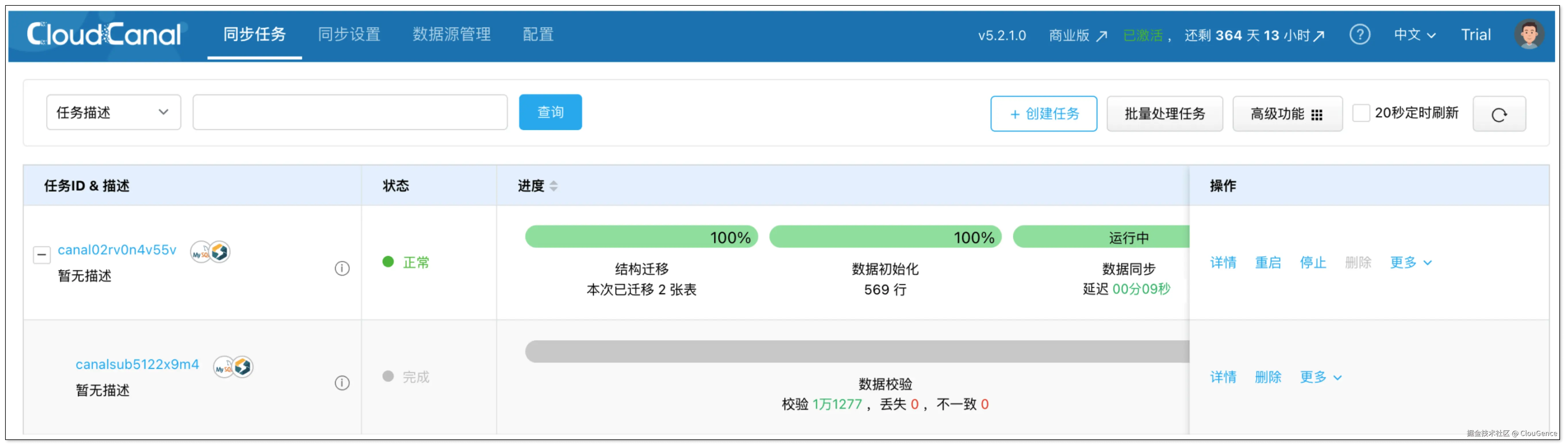This screenshot has width=1568, height=448.
Task: Collapse the canal02rv0n4v55v task row
Action: pos(41,254)
